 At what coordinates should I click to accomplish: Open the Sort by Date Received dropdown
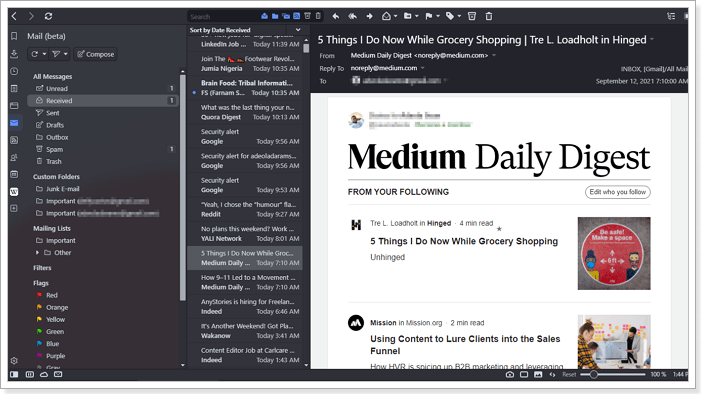point(245,30)
